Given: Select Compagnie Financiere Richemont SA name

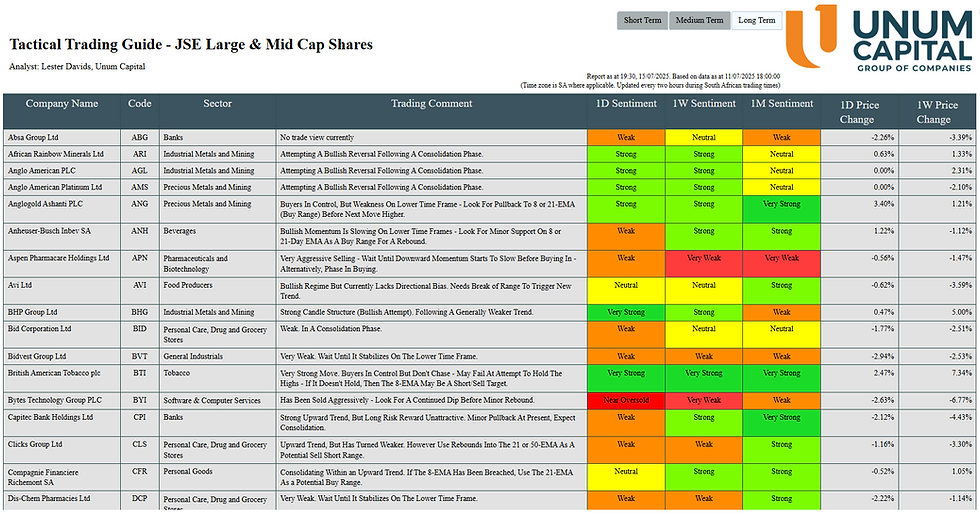Looking at the screenshot, I should pyautogui.click(x=43, y=477).
